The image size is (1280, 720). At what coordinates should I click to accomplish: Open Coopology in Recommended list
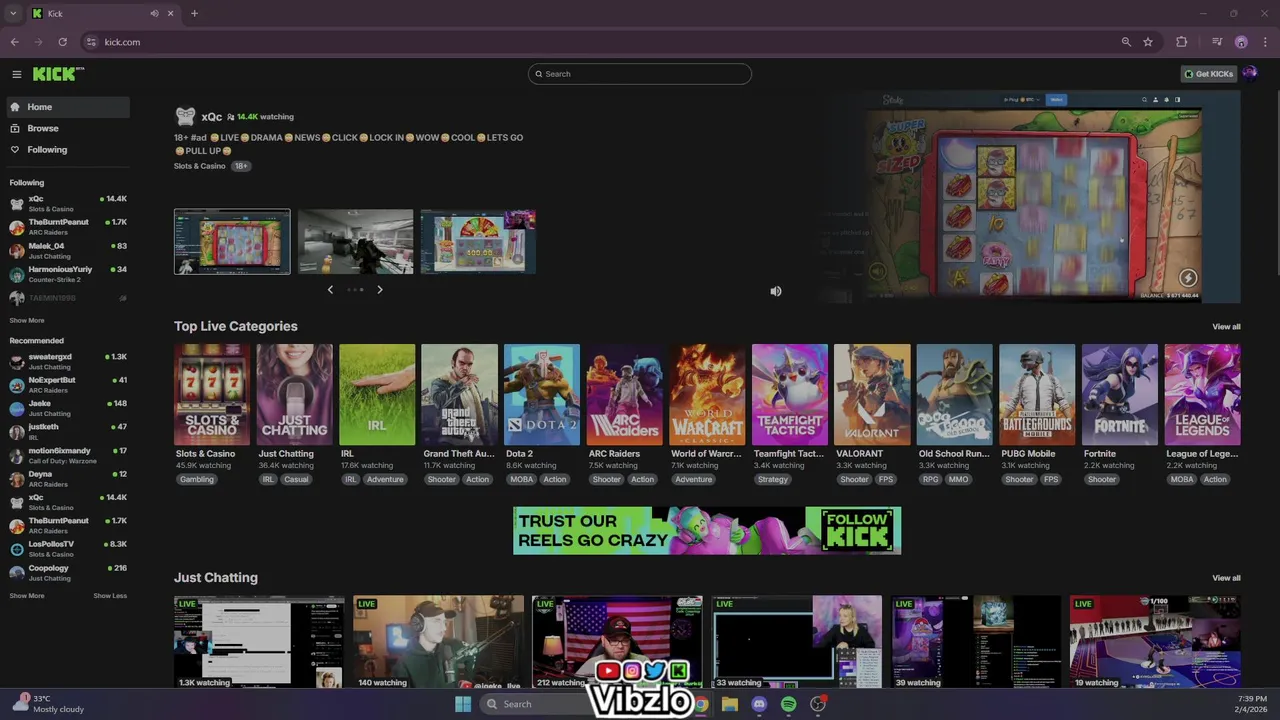pyautogui.click(x=67, y=573)
